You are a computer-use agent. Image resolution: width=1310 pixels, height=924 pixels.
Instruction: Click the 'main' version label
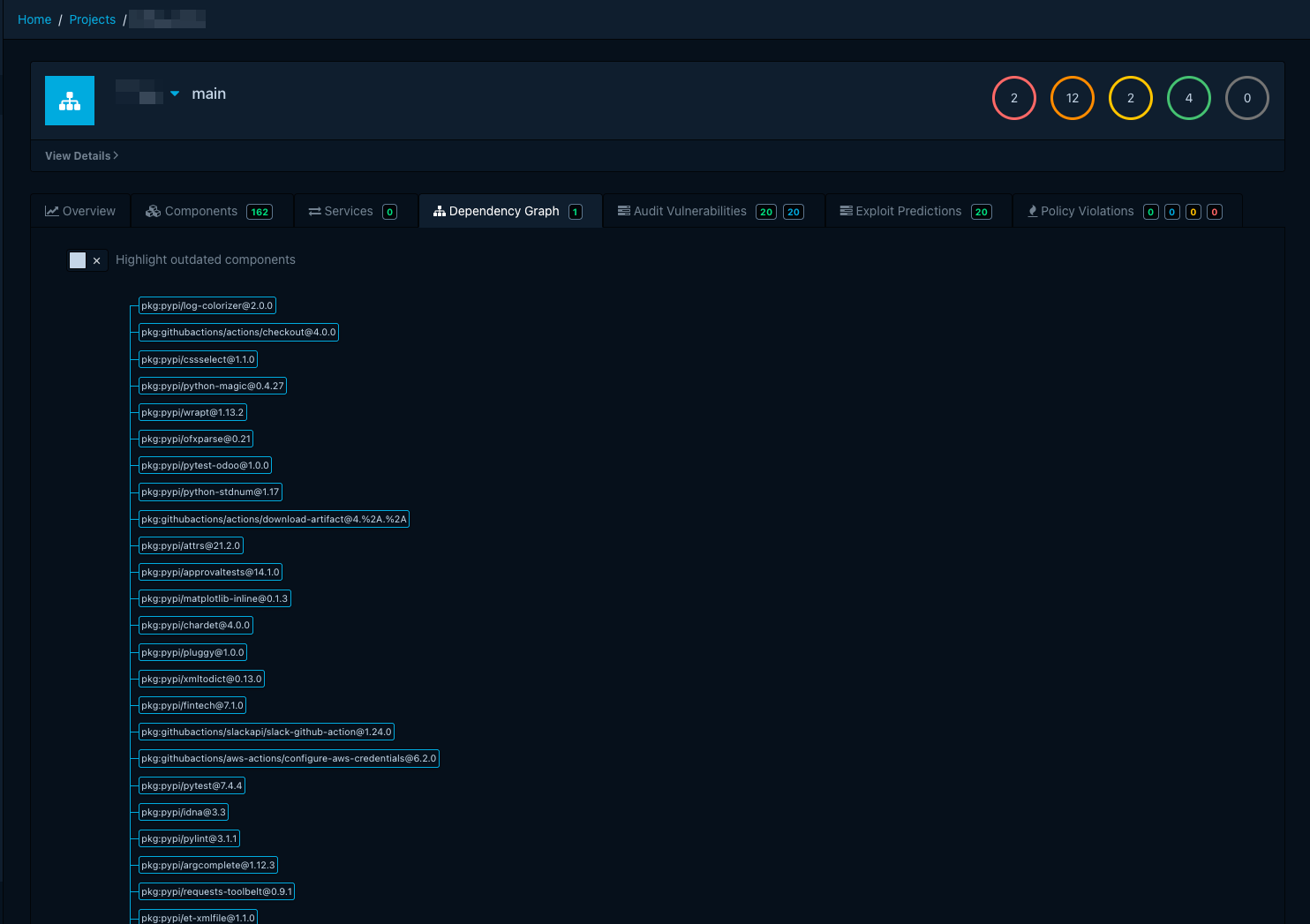tap(209, 94)
